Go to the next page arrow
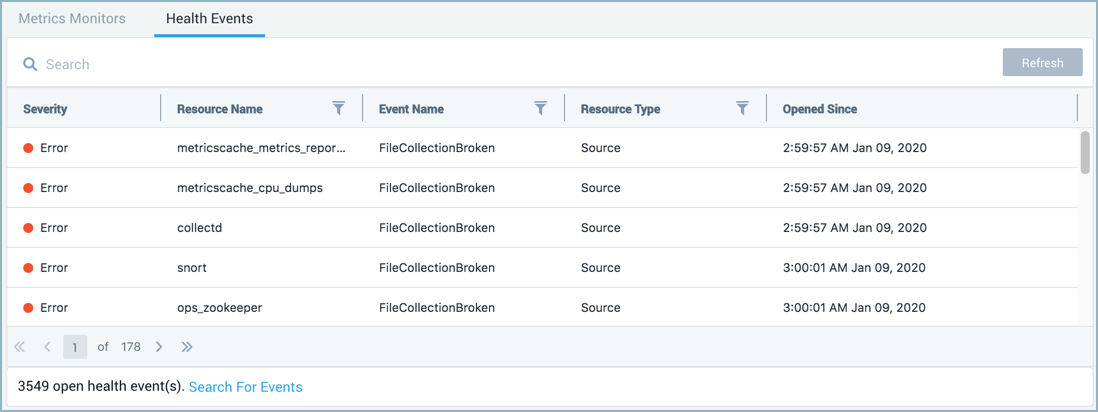The height and width of the screenshot is (412, 1098). coord(159,347)
